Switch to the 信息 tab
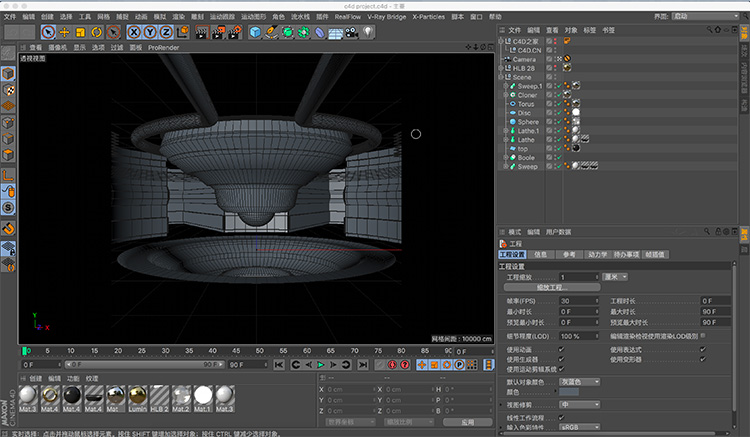The image size is (750, 437). coord(540,254)
